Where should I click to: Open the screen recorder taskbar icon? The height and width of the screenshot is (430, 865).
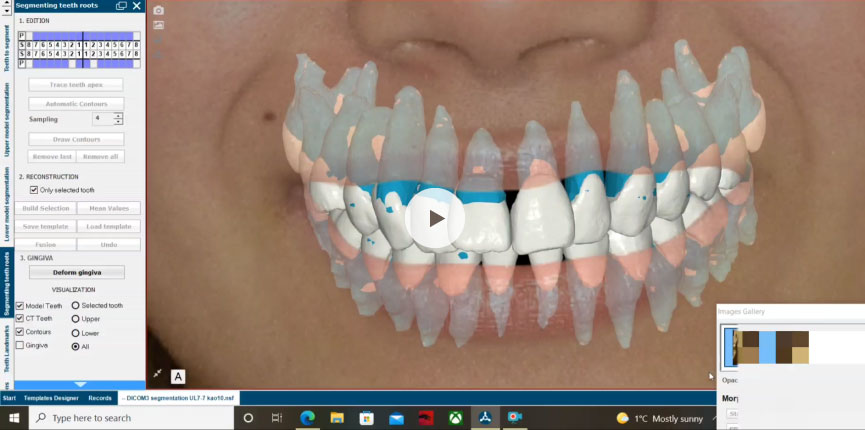pyautogui.click(x=515, y=418)
